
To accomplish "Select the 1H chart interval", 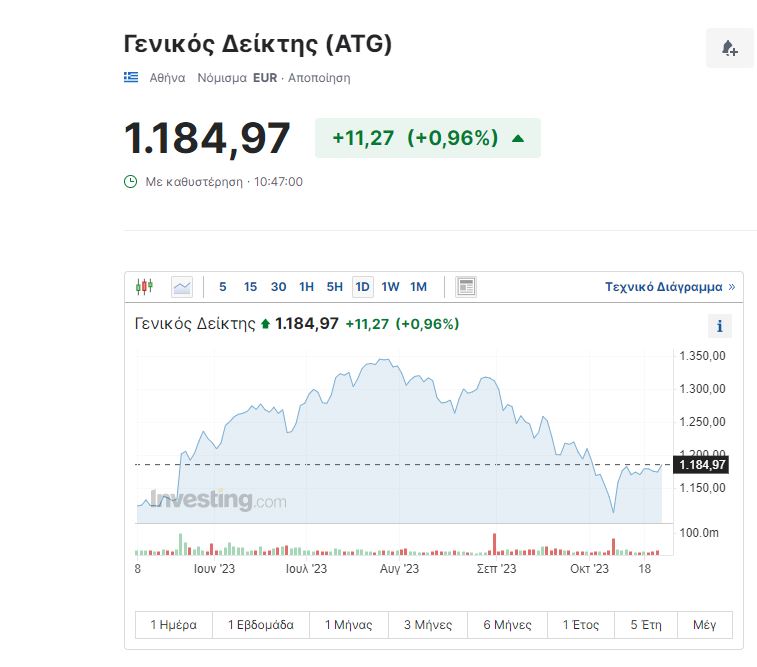I will (306, 287).
